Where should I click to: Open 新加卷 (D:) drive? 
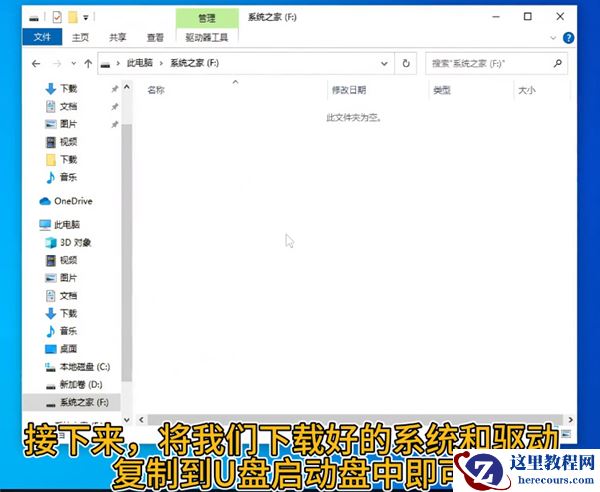tap(81, 384)
